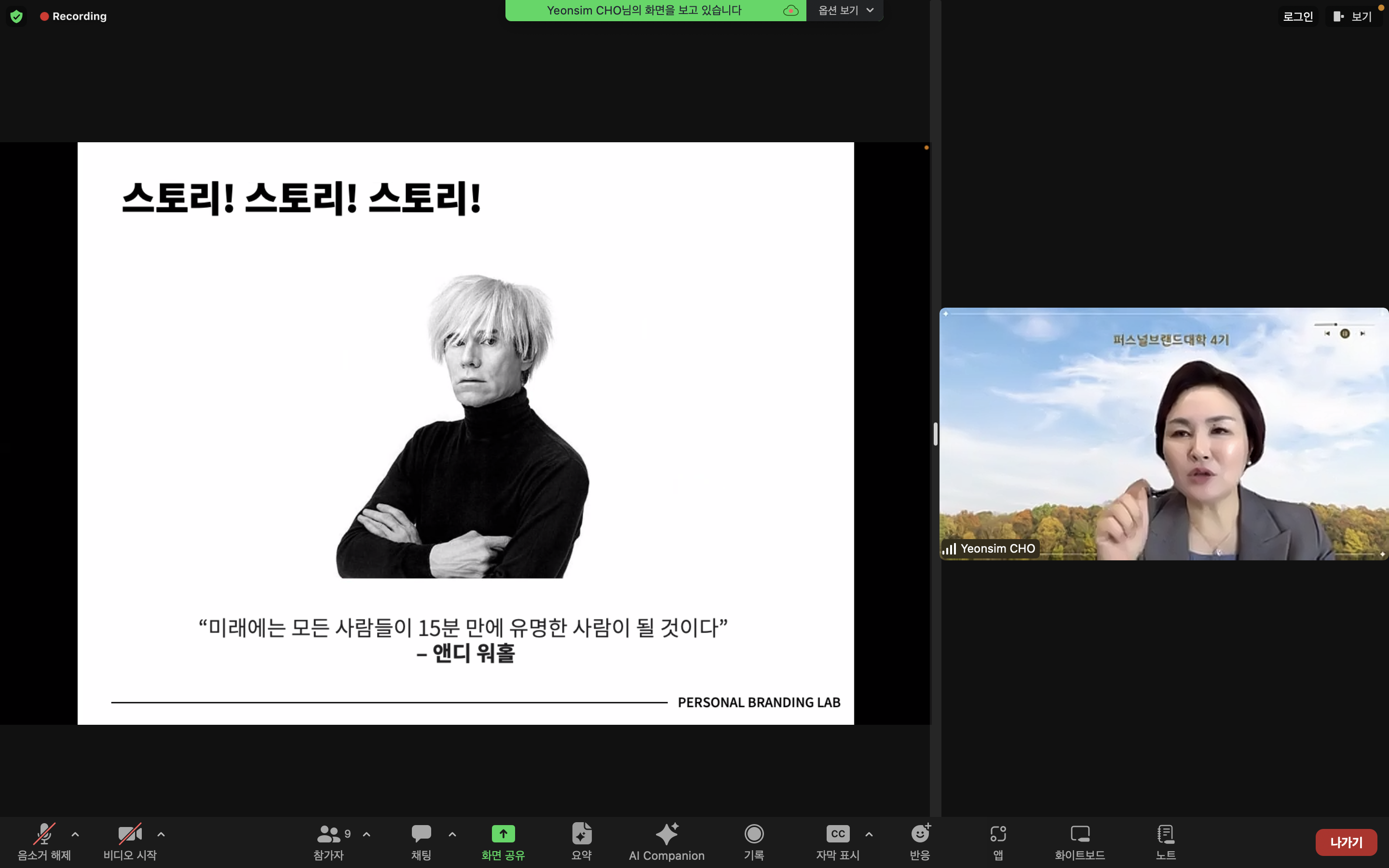Click the panel divider drag handle
1389x868 pixels.
[936, 434]
